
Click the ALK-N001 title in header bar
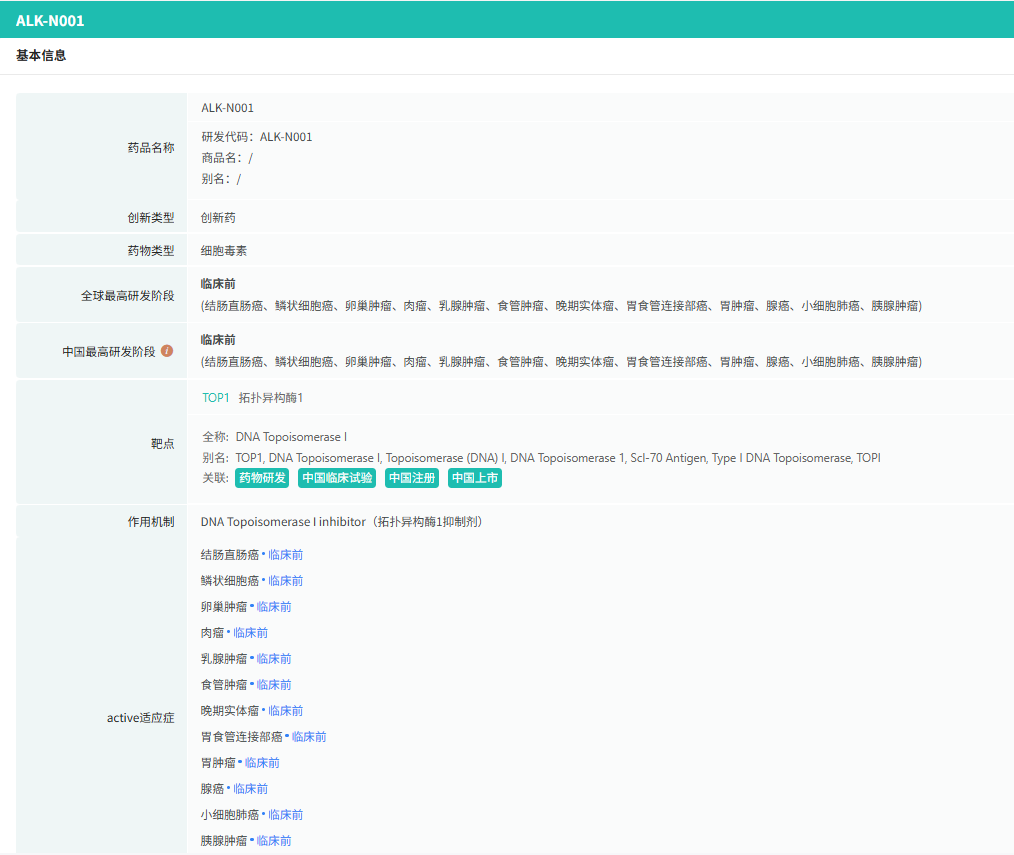coord(50,20)
